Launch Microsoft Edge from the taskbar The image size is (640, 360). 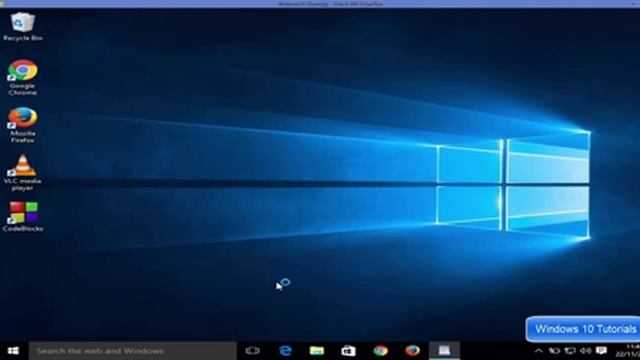pyautogui.click(x=285, y=351)
